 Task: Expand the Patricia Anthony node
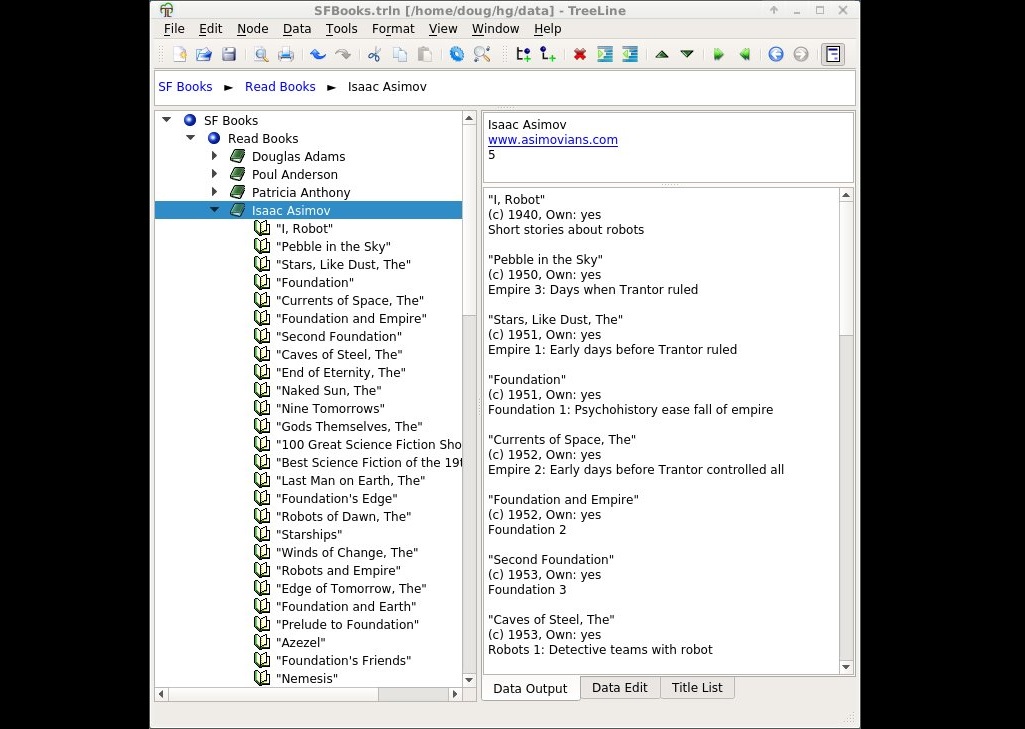pyautogui.click(x=214, y=192)
